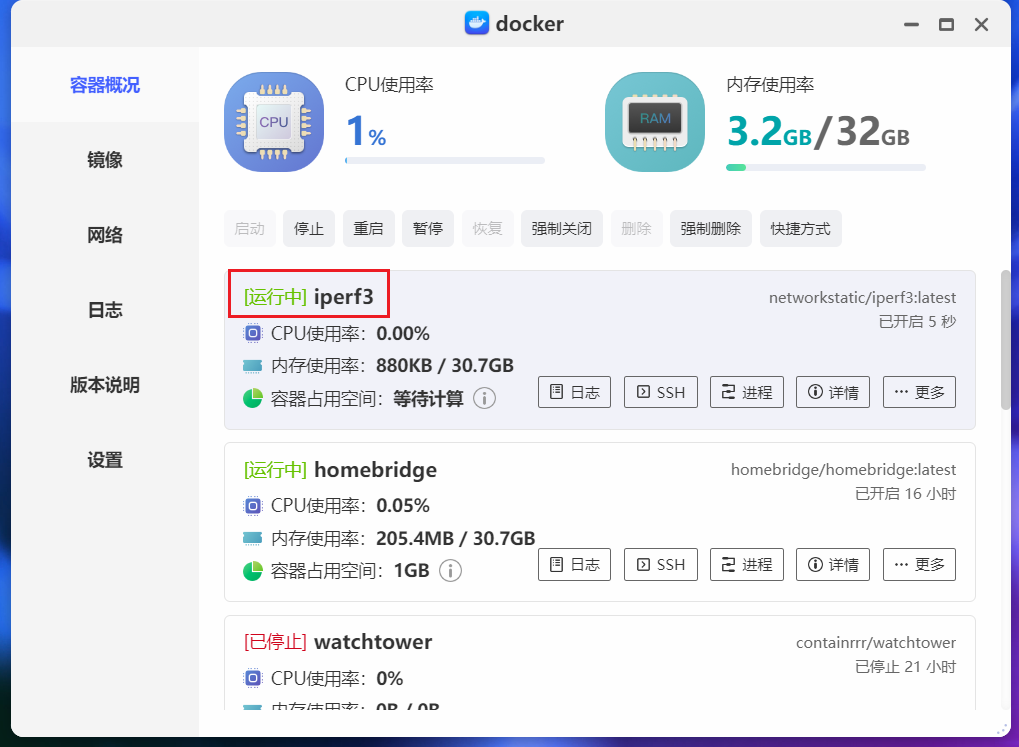Click the info icon beside iperf3 等待计算

tap(484, 398)
